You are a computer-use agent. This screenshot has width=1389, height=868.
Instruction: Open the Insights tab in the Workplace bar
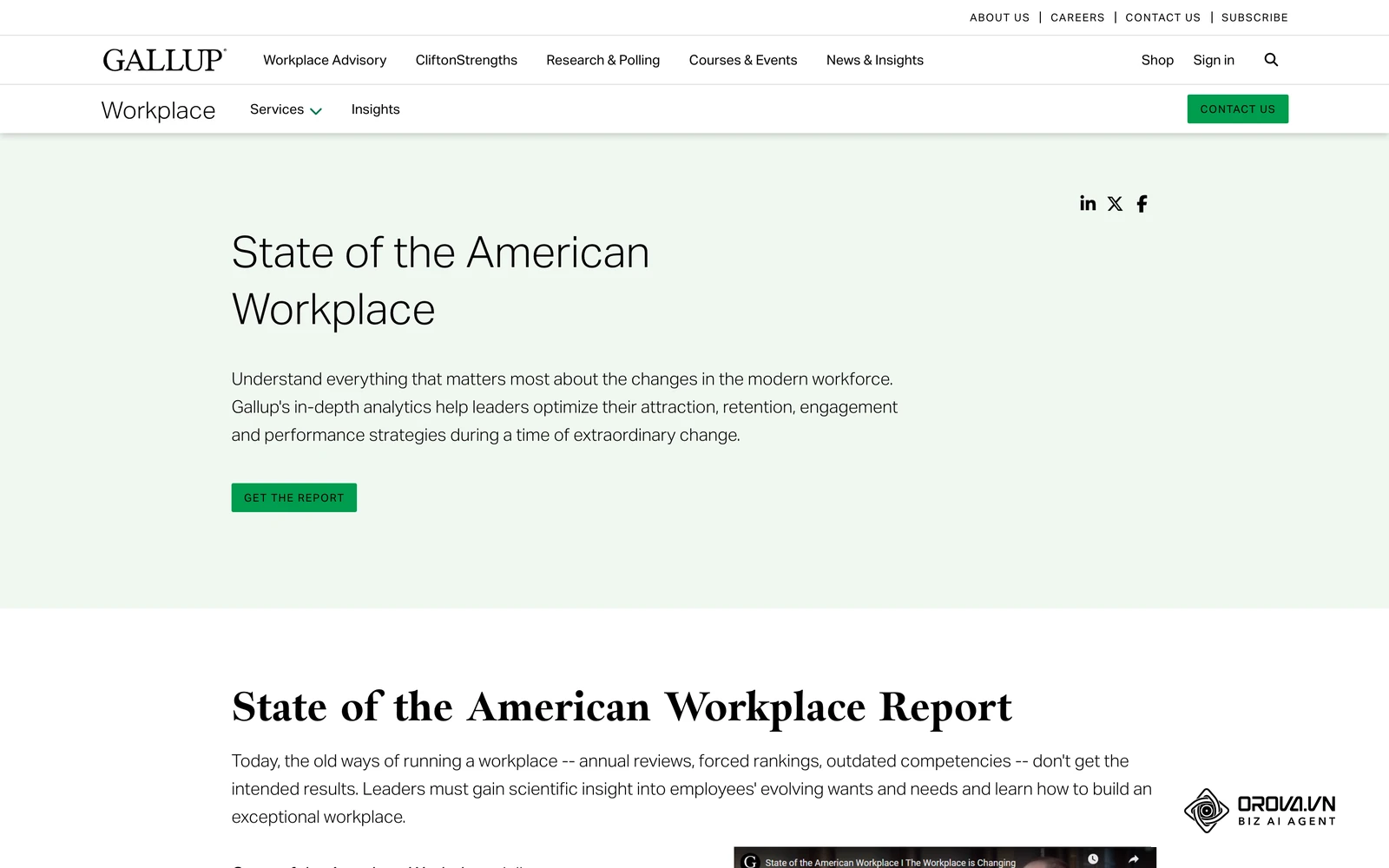click(x=375, y=109)
